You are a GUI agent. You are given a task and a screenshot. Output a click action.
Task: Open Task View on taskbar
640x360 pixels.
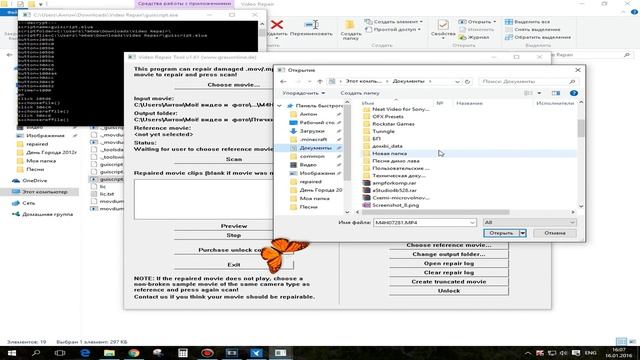click(60, 353)
